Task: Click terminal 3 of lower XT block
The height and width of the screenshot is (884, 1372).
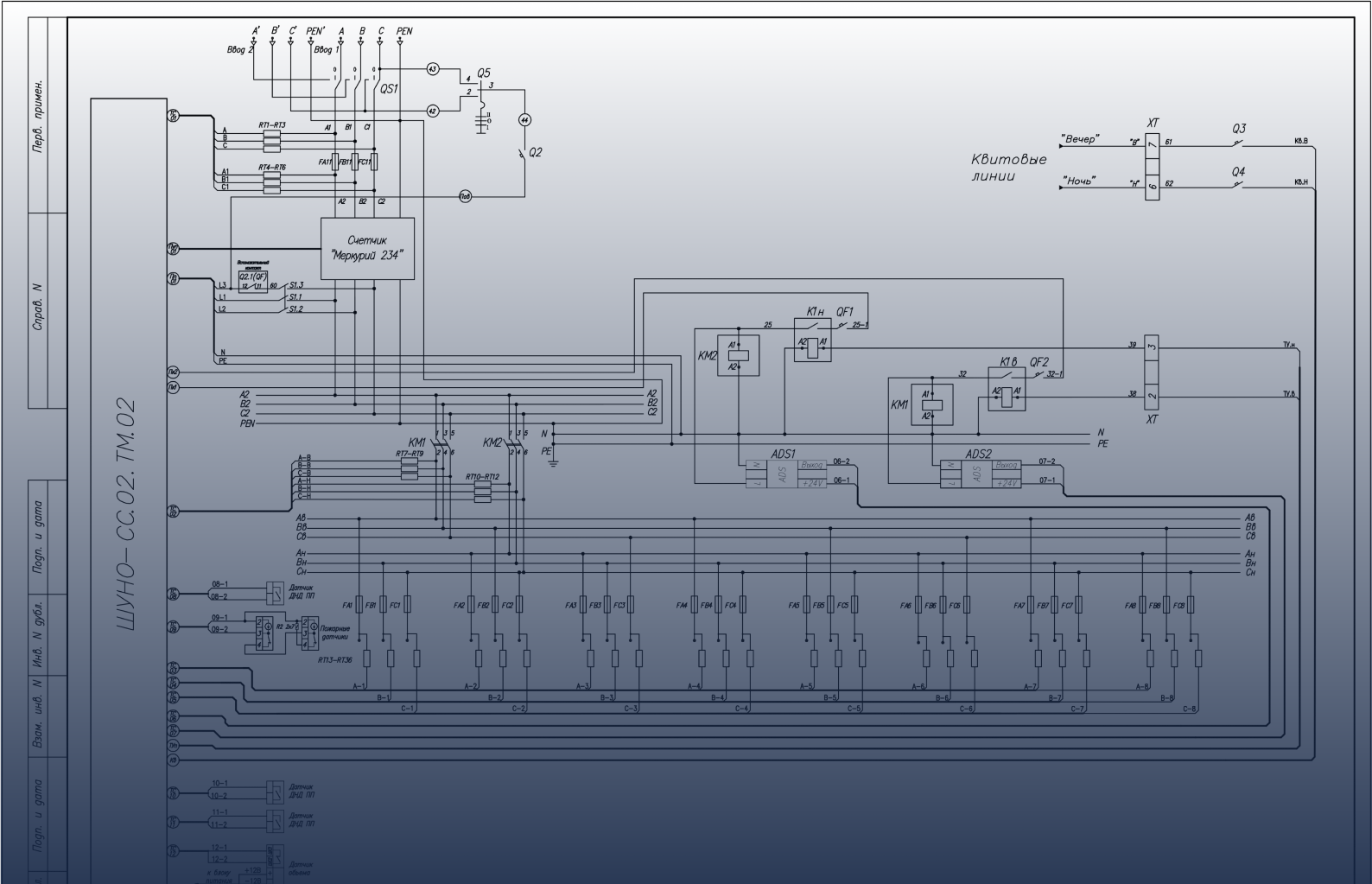Action: (1151, 348)
